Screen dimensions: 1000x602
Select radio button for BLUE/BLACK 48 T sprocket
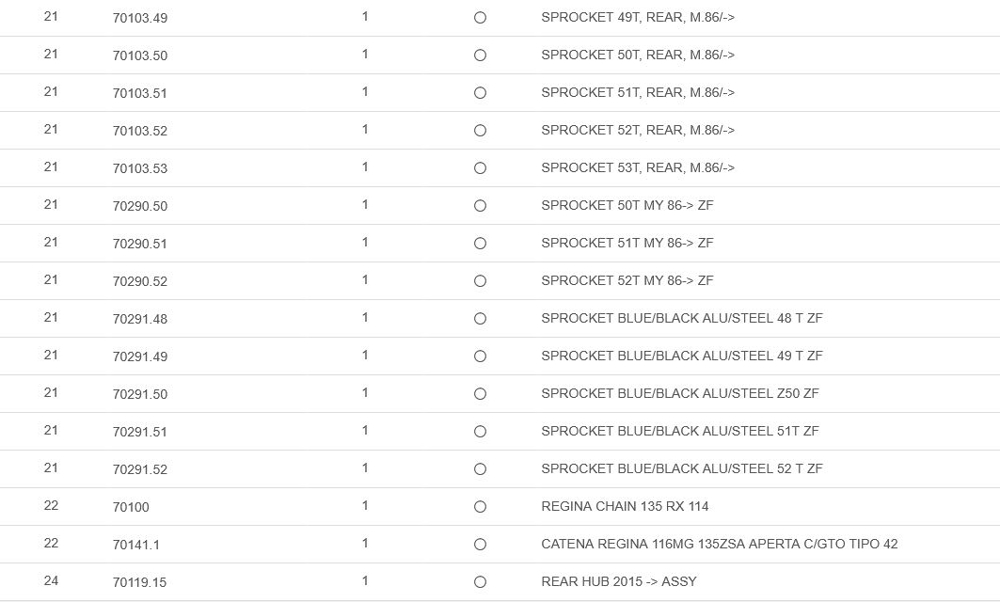click(480, 319)
